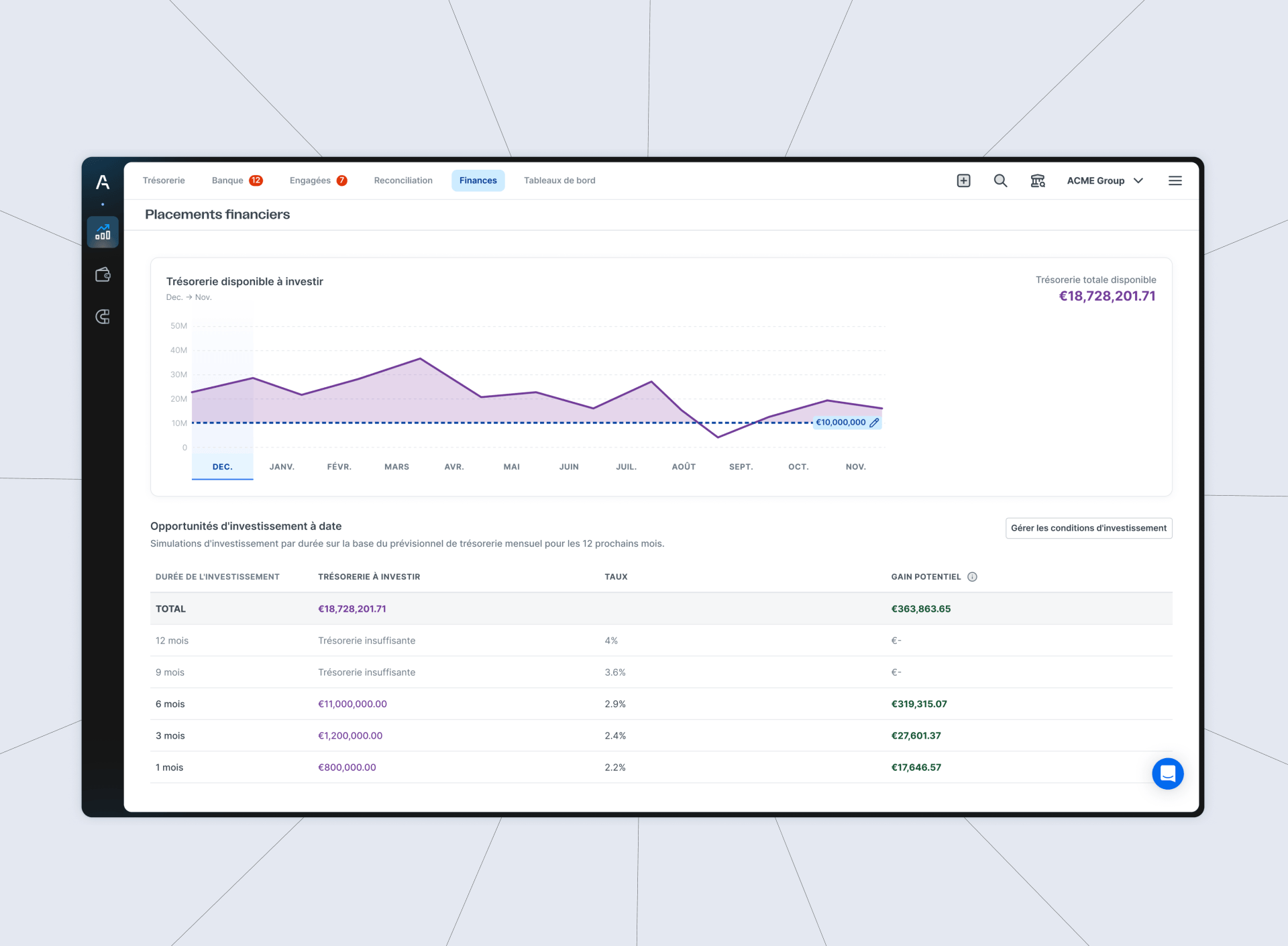The width and height of the screenshot is (1288, 946).
Task: Open the hamburger menu icon
Action: (1175, 180)
